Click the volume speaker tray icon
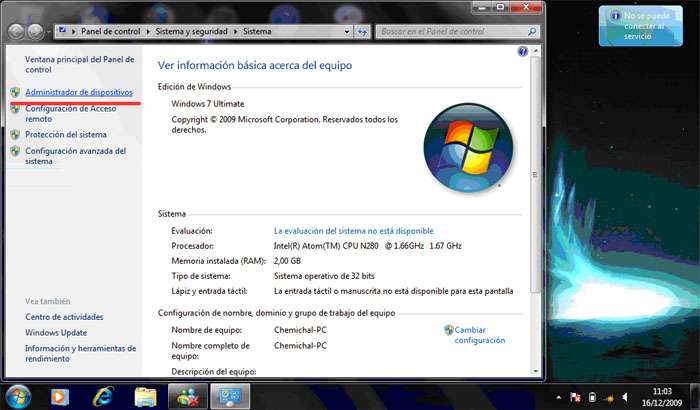The width and height of the screenshot is (700, 410). tap(623, 397)
